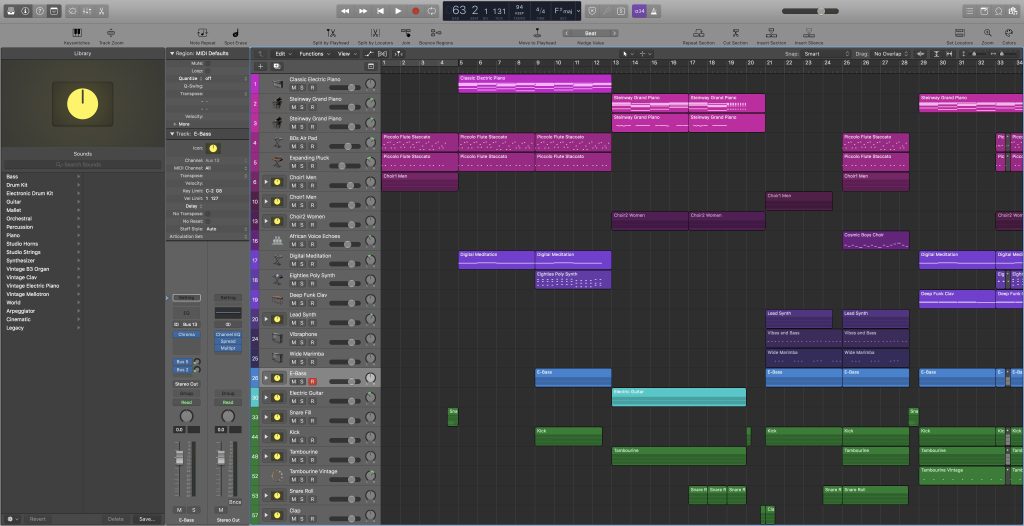
Task: Open the Drag No Overlap dropdown
Action: click(892, 54)
